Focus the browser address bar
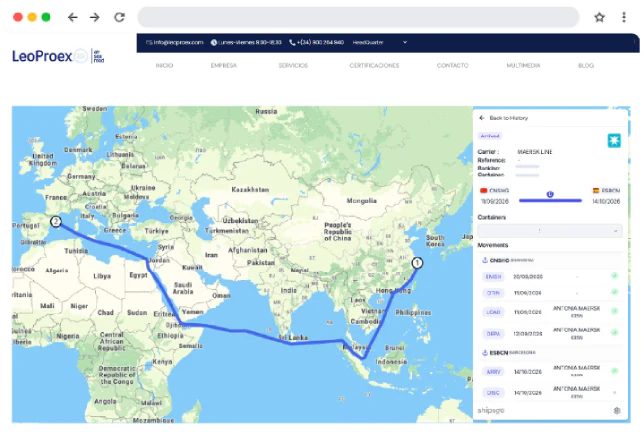644x443 pixels. [358, 17]
